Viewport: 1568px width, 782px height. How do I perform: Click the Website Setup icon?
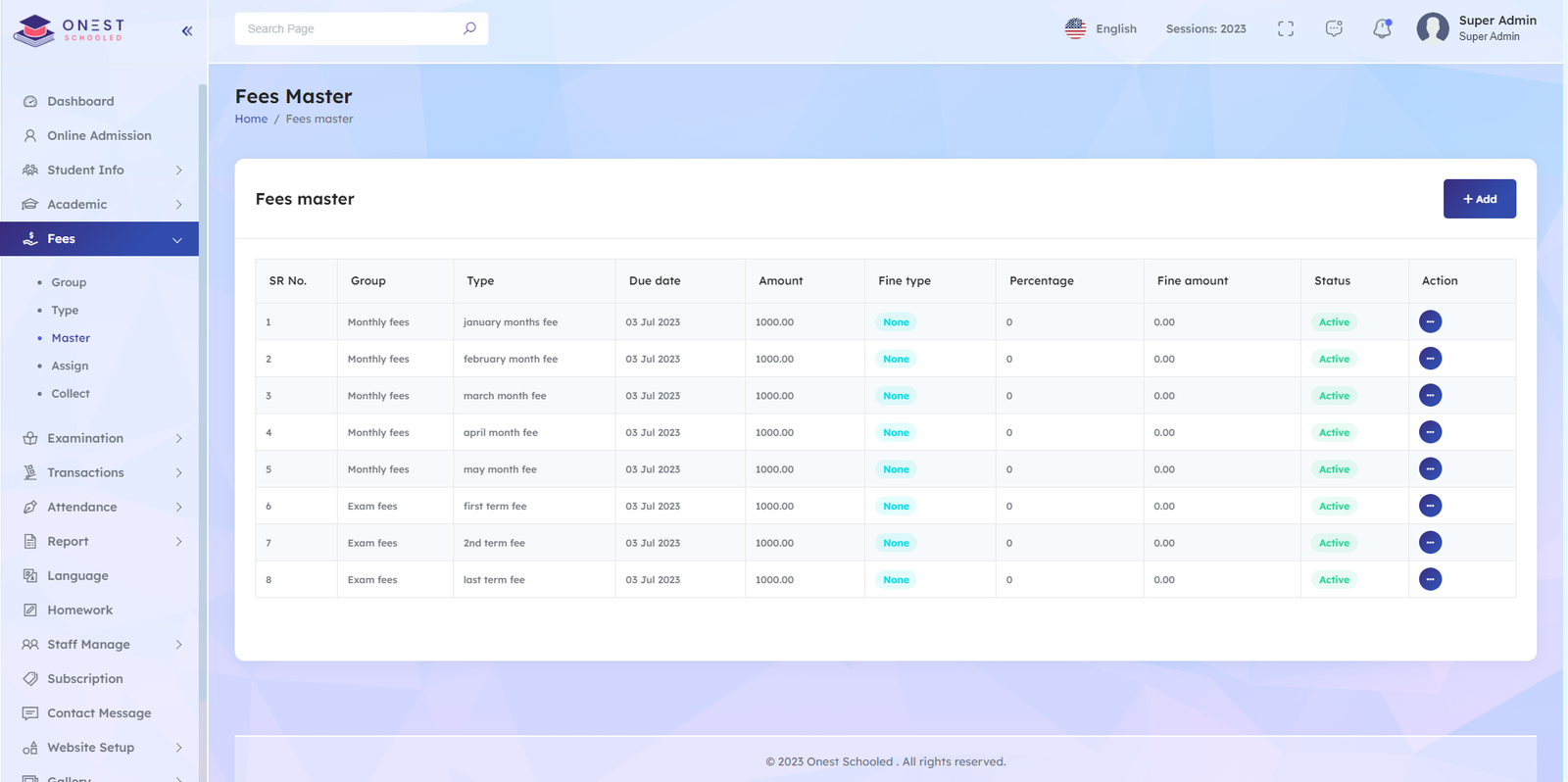(30, 747)
